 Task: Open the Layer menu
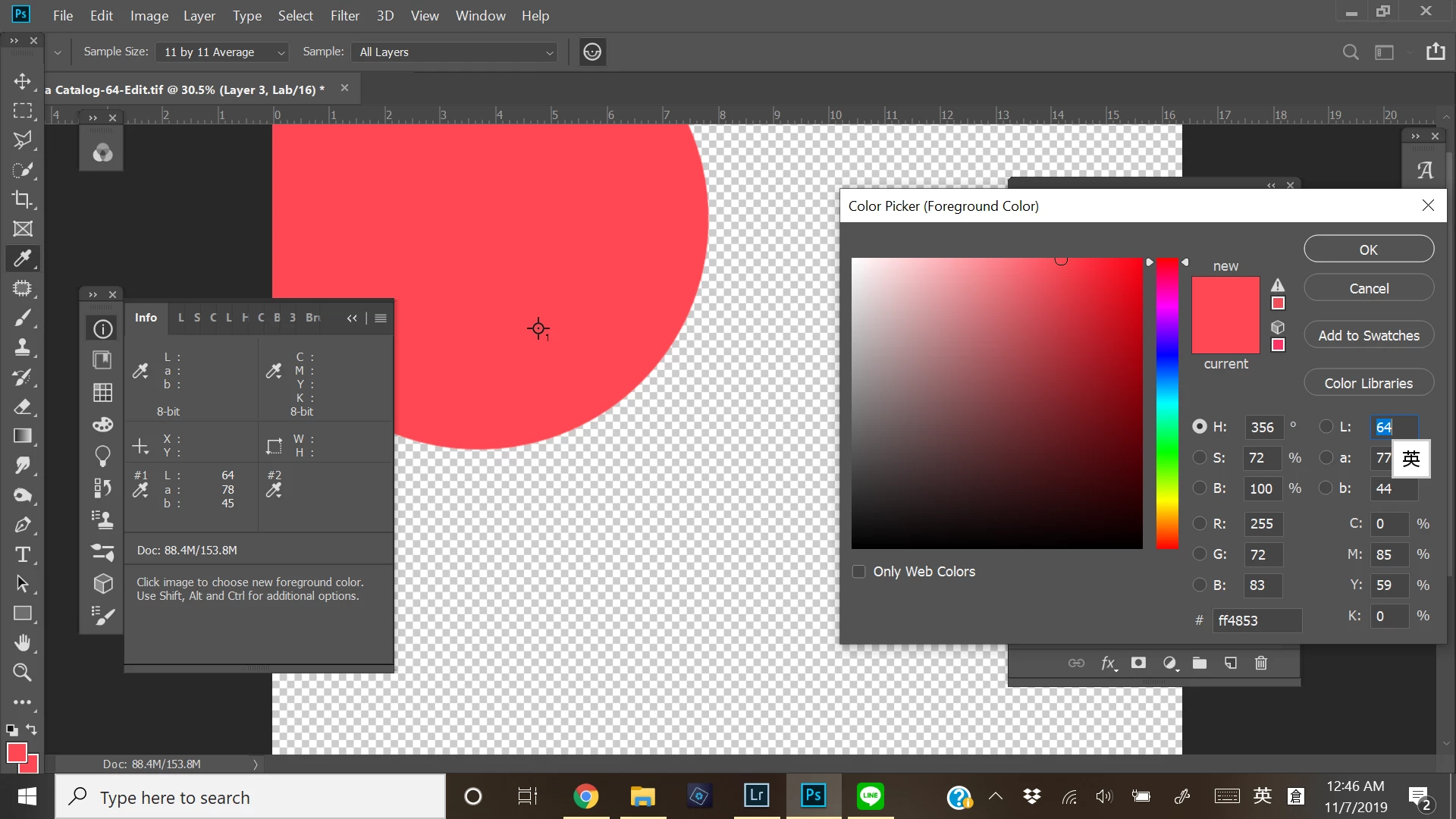point(199,16)
